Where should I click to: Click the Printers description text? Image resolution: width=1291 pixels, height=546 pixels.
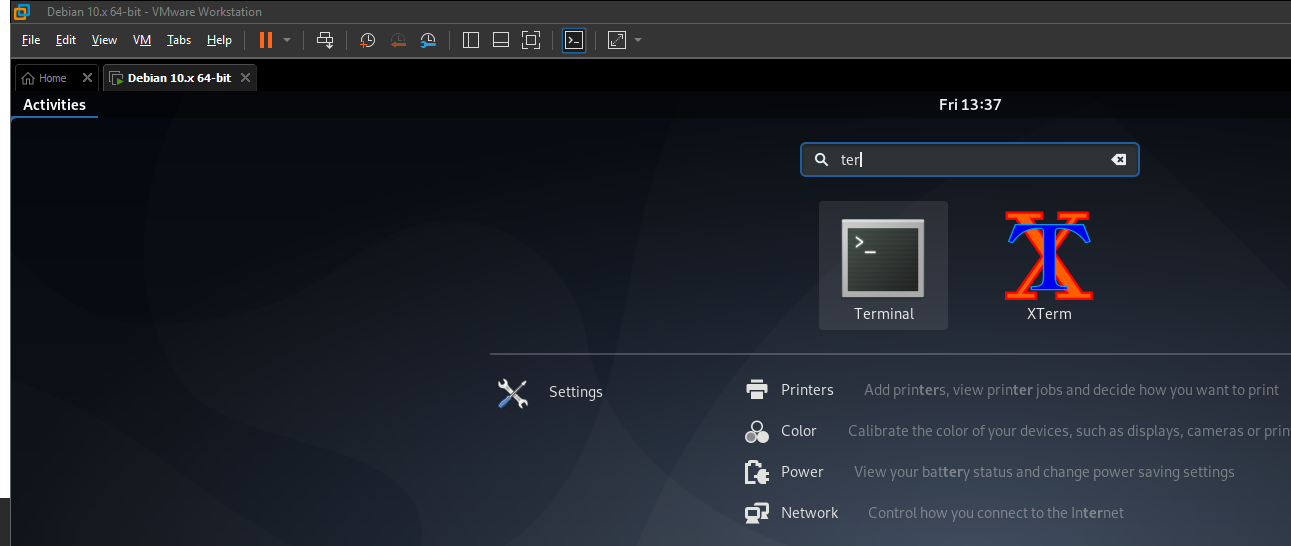(1072, 390)
